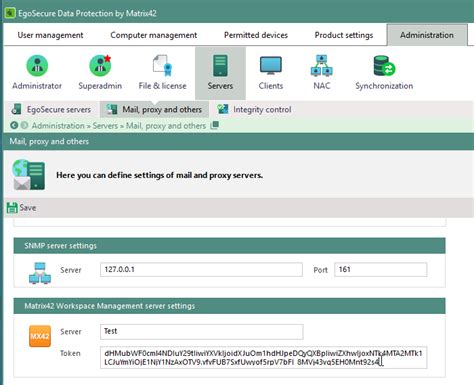
Task: Click the orange MX42 icon
Action: click(x=40, y=336)
